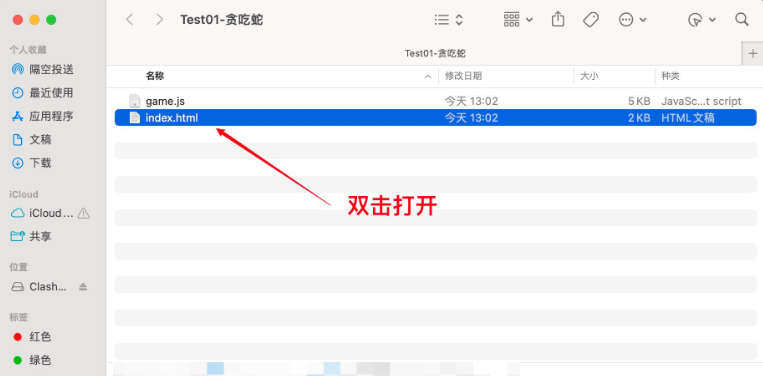Viewport: 763px width, 376px height.
Task: Open 隔空投送 in the sidebar
Action: [x=51, y=70]
